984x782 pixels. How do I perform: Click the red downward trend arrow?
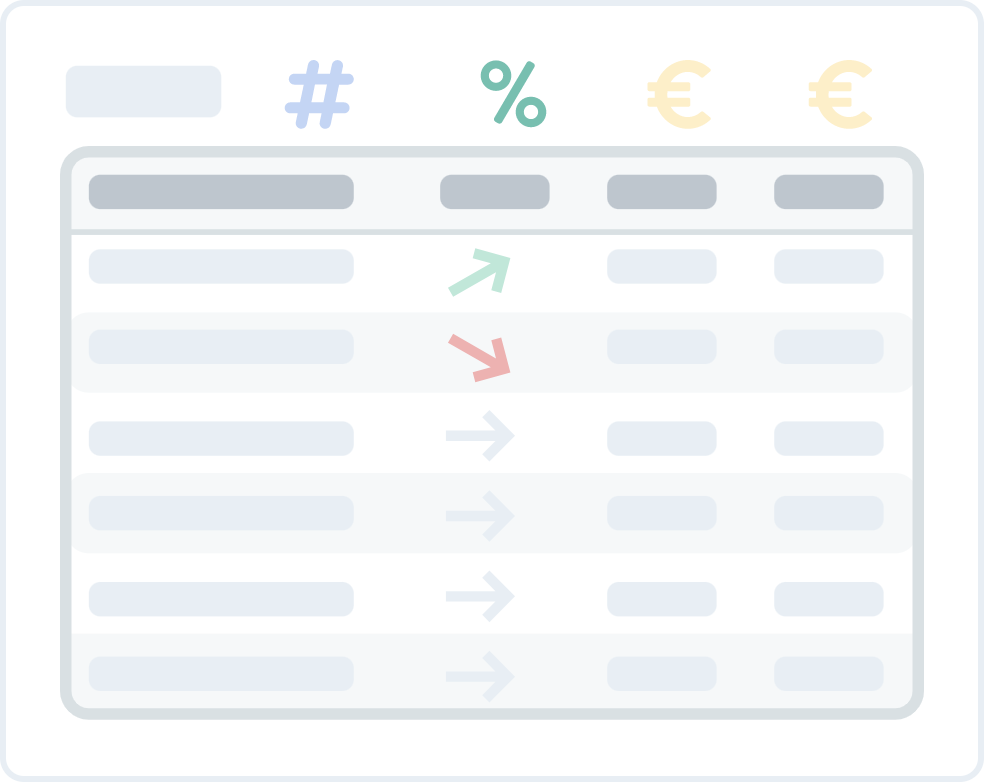pos(480,357)
